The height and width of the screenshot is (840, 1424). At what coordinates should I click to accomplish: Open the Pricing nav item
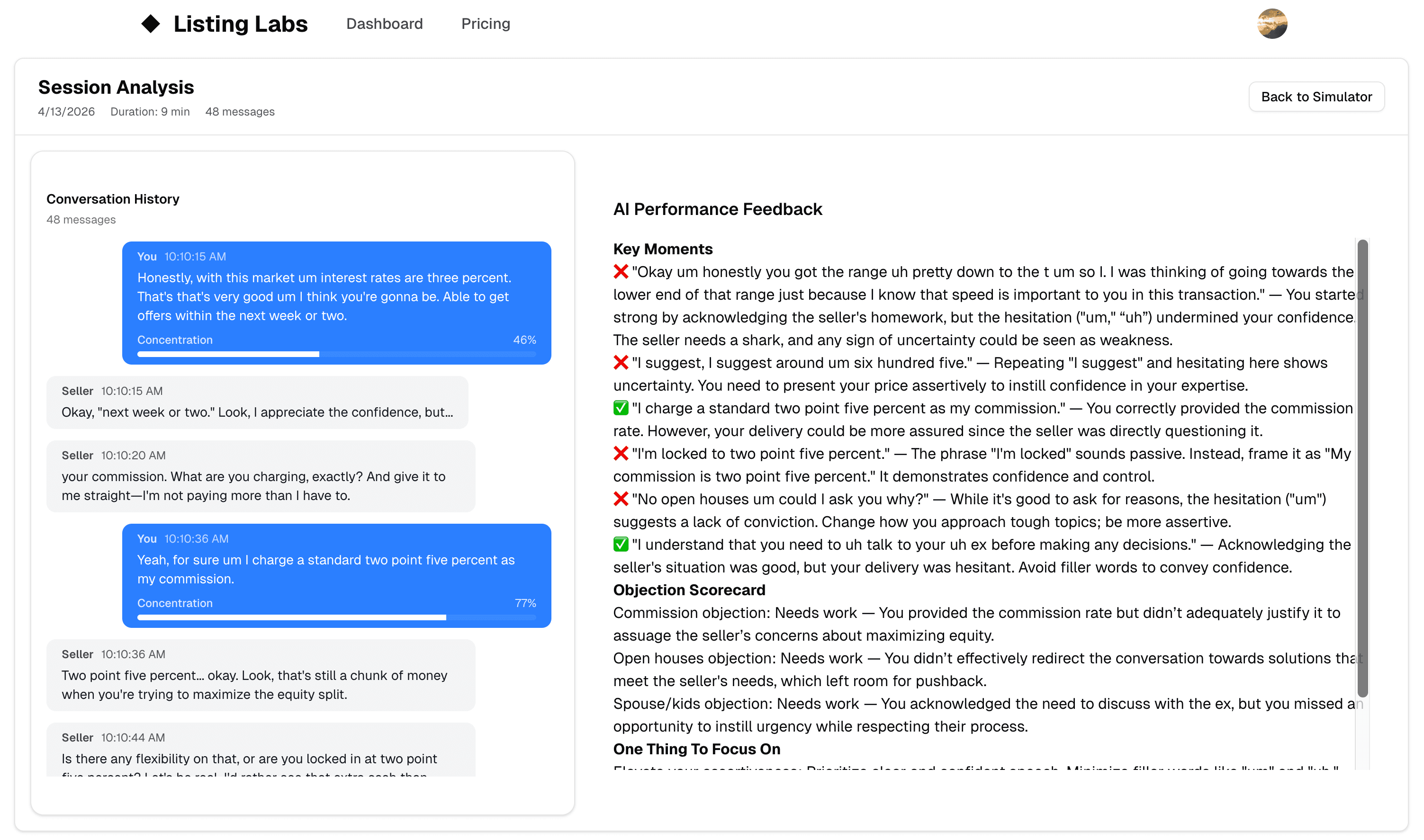(485, 24)
